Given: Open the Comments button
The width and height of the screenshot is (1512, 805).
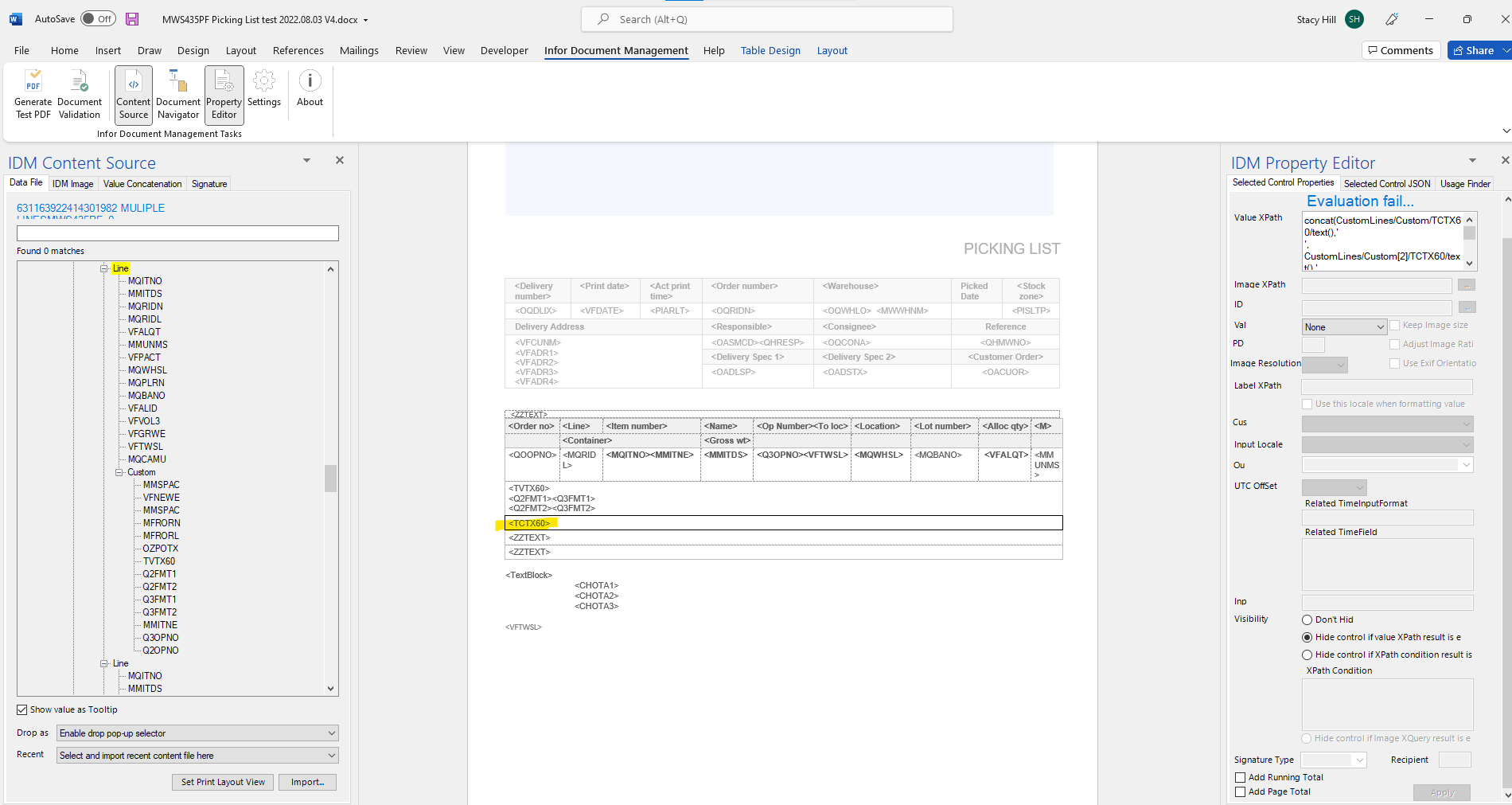Looking at the screenshot, I should (1401, 50).
